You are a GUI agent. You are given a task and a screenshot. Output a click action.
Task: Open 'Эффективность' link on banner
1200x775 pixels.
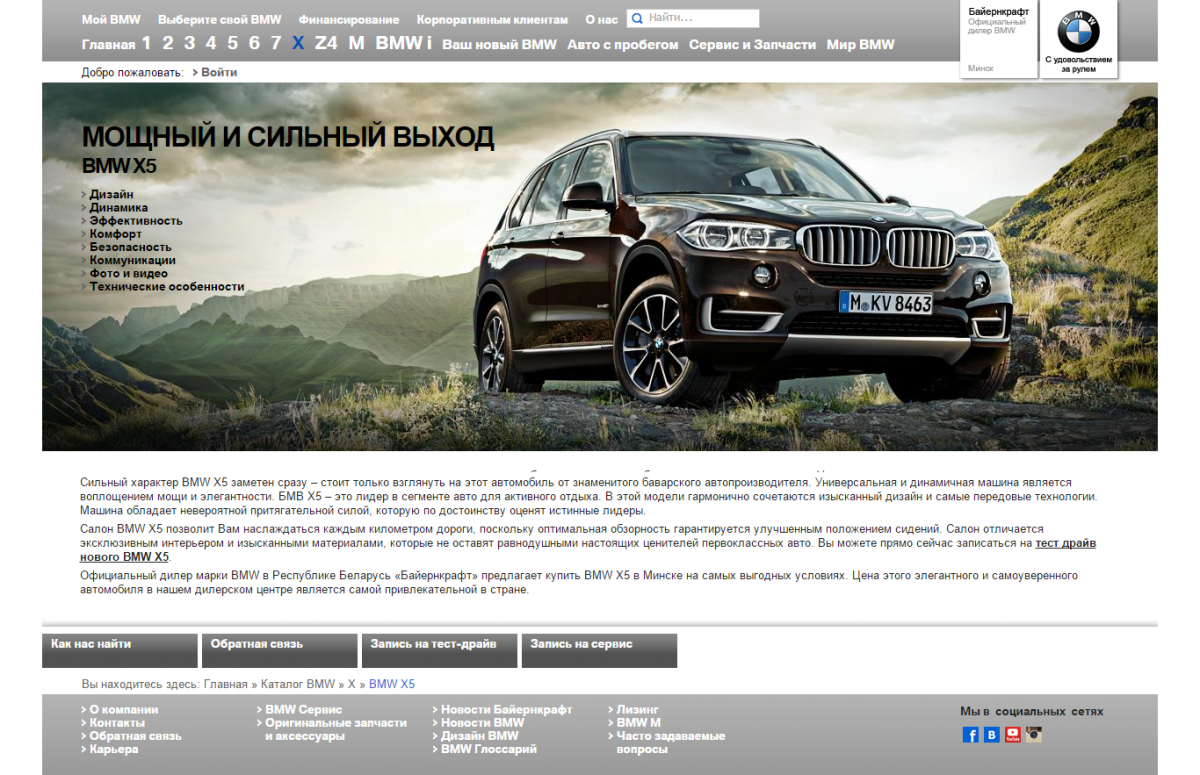[x=136, y=220]
